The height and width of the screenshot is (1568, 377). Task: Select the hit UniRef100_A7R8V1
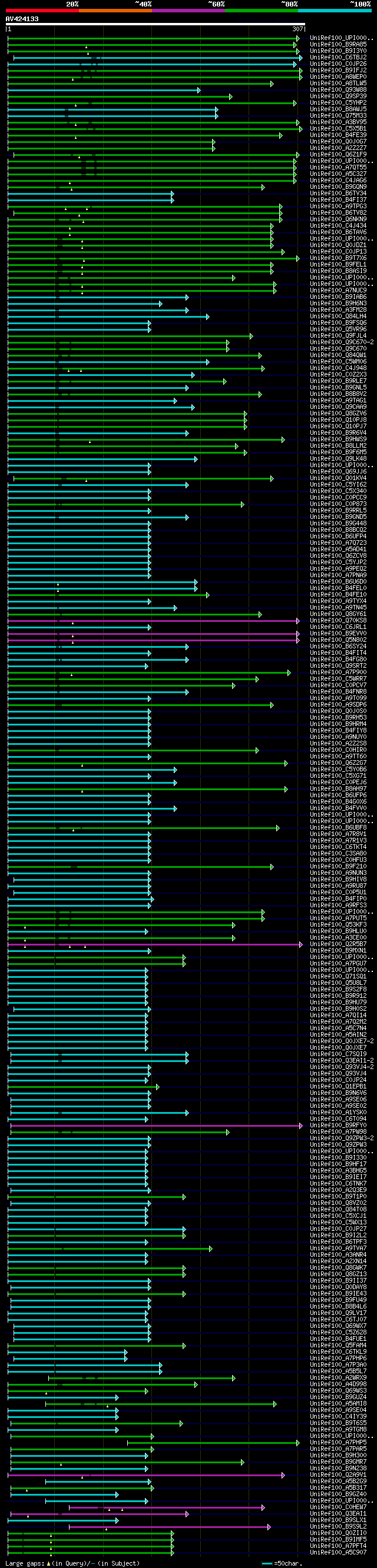coord(338,834)
